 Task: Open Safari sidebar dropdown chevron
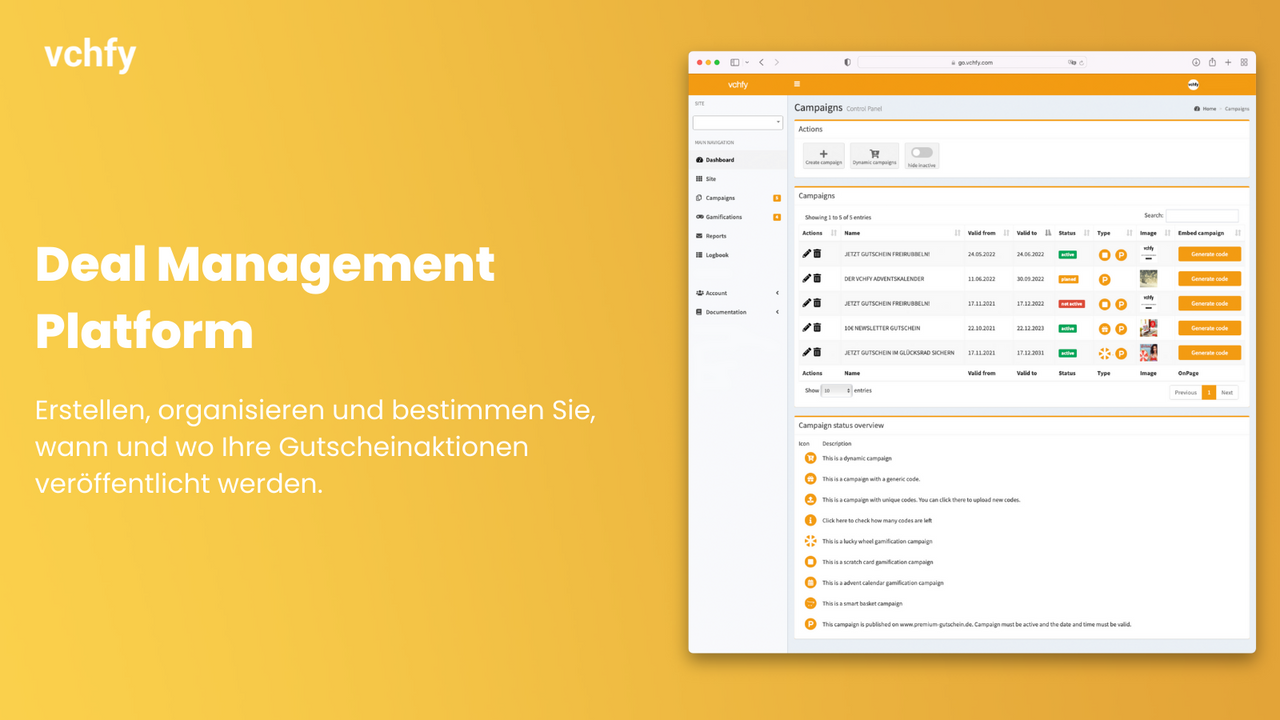747,63
